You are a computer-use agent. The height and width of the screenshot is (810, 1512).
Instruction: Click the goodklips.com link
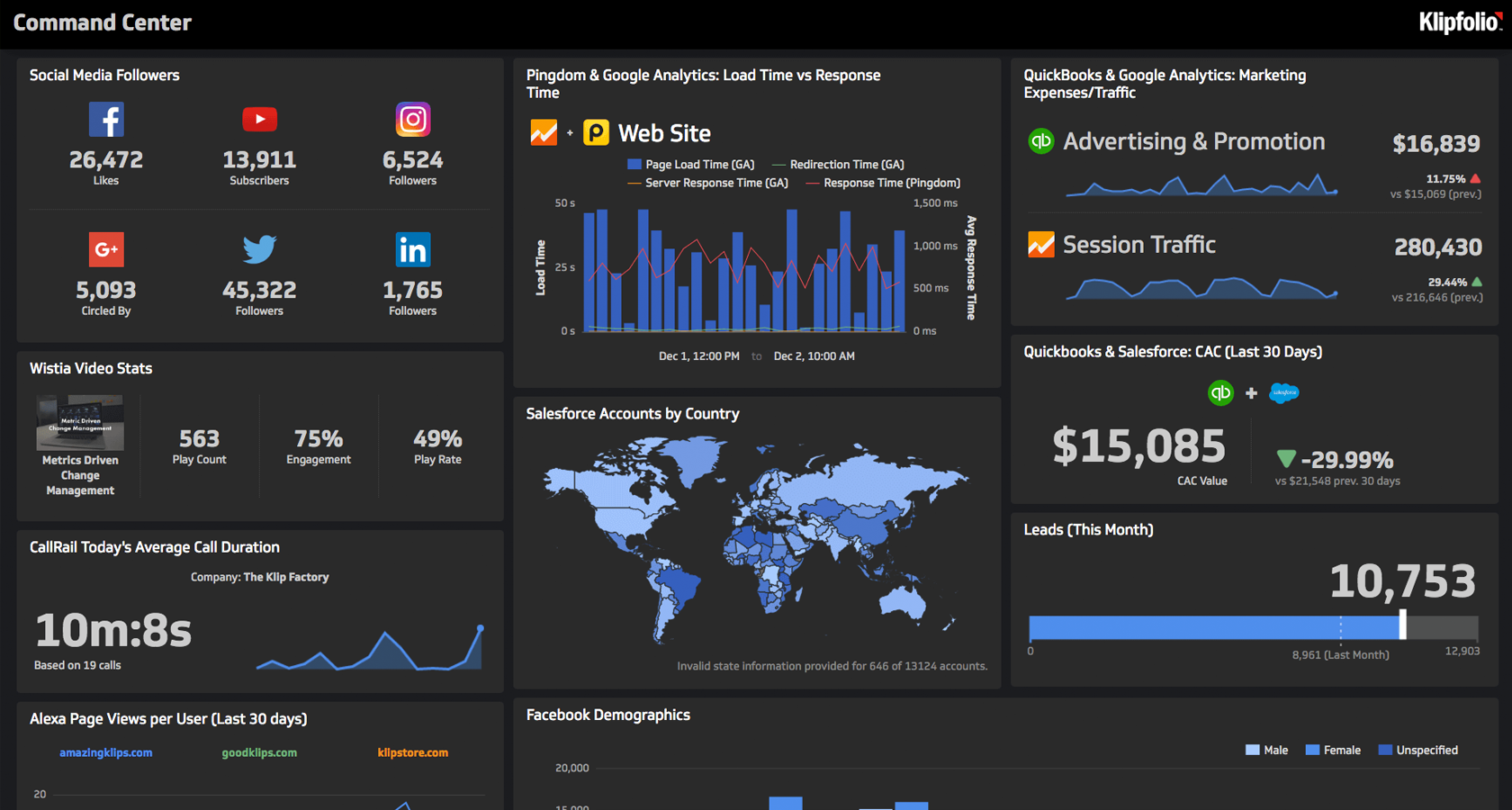(x=259, y=752)
